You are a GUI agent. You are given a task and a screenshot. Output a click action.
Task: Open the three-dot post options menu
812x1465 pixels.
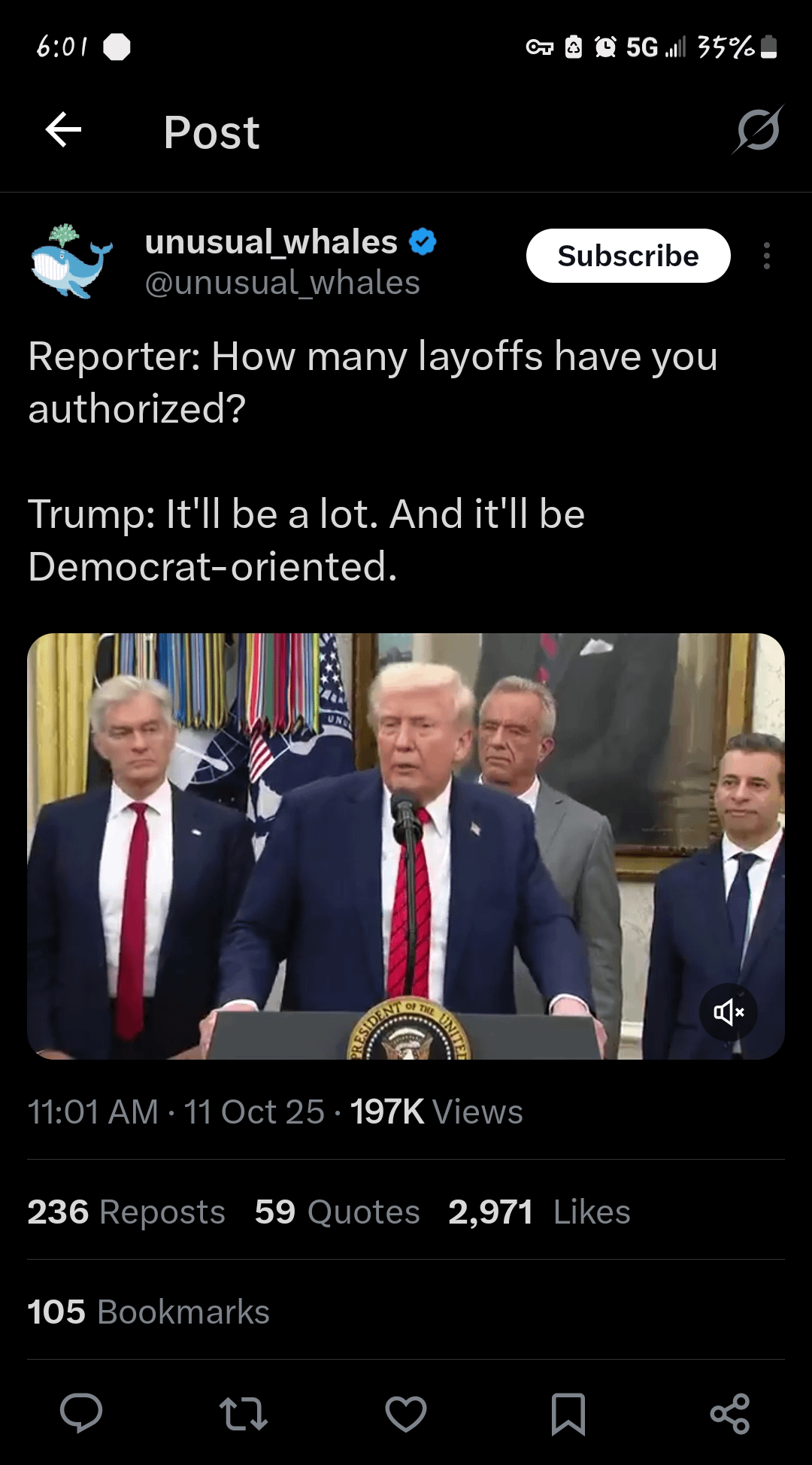[766, 256]
